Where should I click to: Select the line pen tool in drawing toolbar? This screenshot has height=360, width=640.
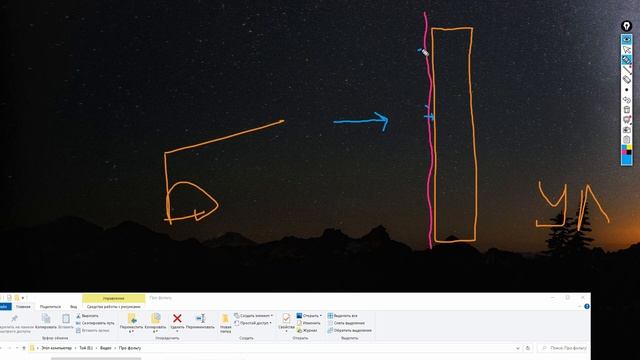pyautogui.click(x=627, y=70)
